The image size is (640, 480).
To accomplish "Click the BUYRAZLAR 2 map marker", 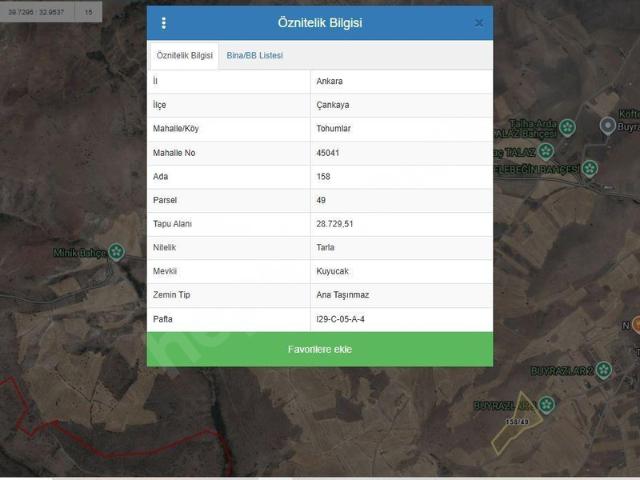I will click(604, 370).
